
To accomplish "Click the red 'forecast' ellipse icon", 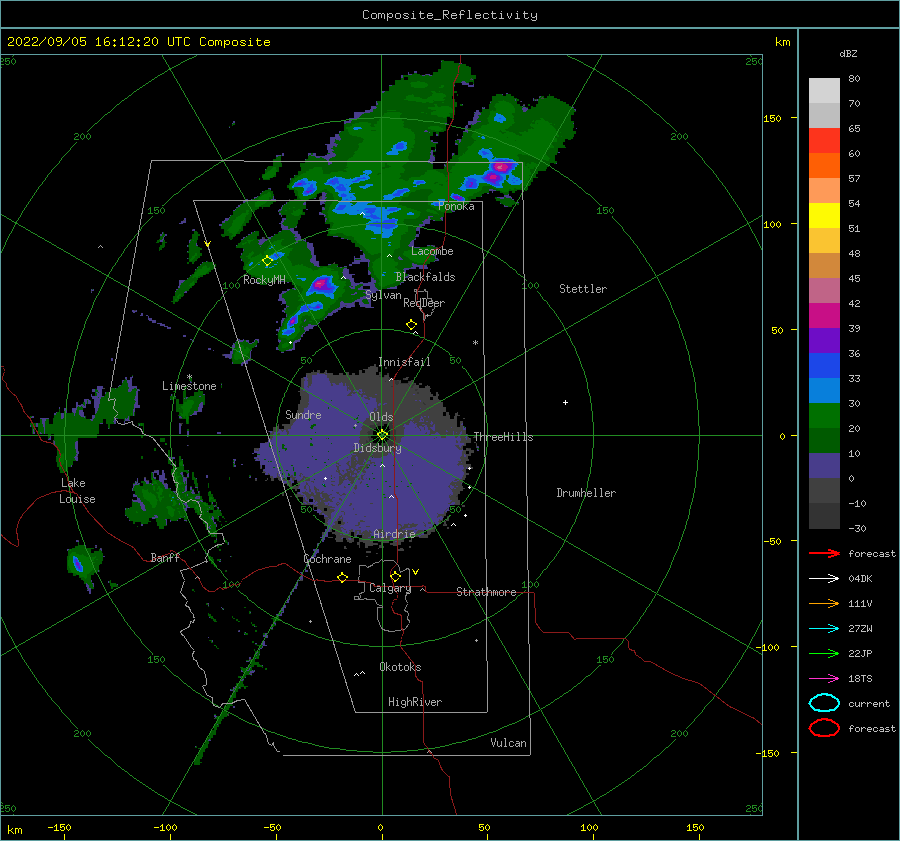I will (824, 728).
